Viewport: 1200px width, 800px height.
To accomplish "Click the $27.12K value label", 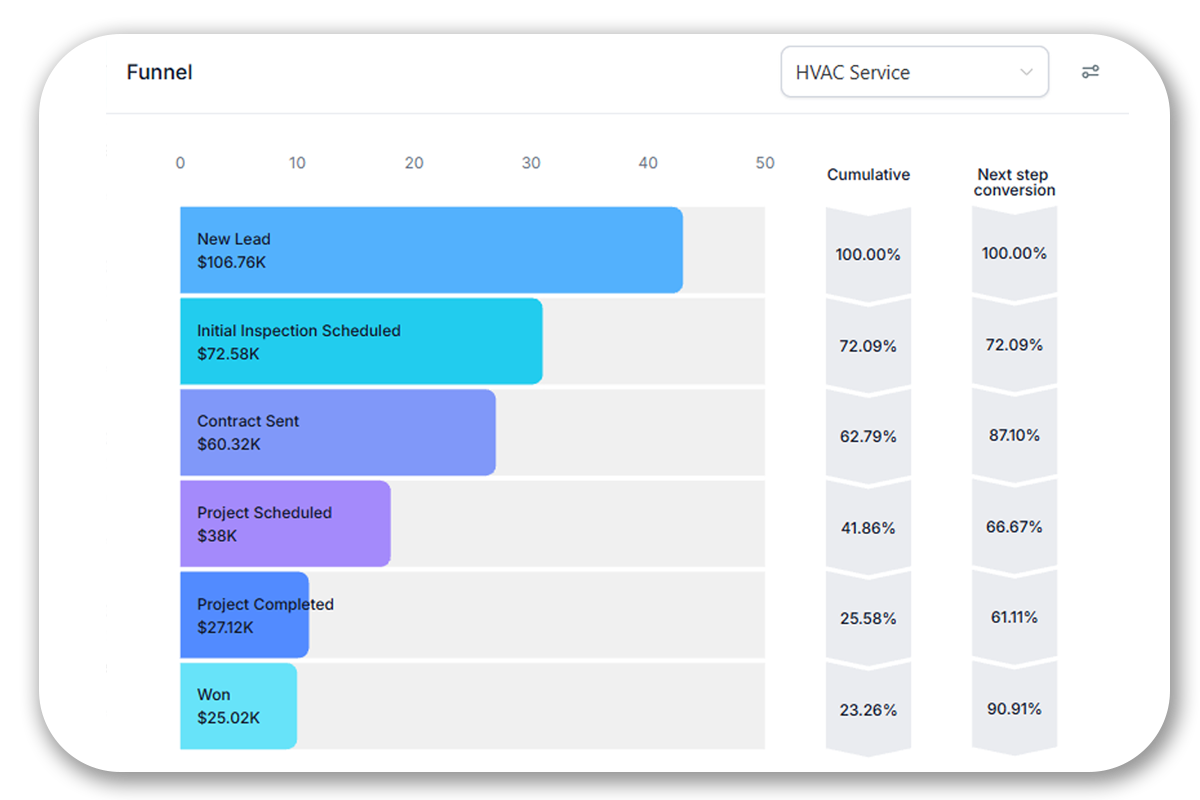I will (x=225, y=627).
